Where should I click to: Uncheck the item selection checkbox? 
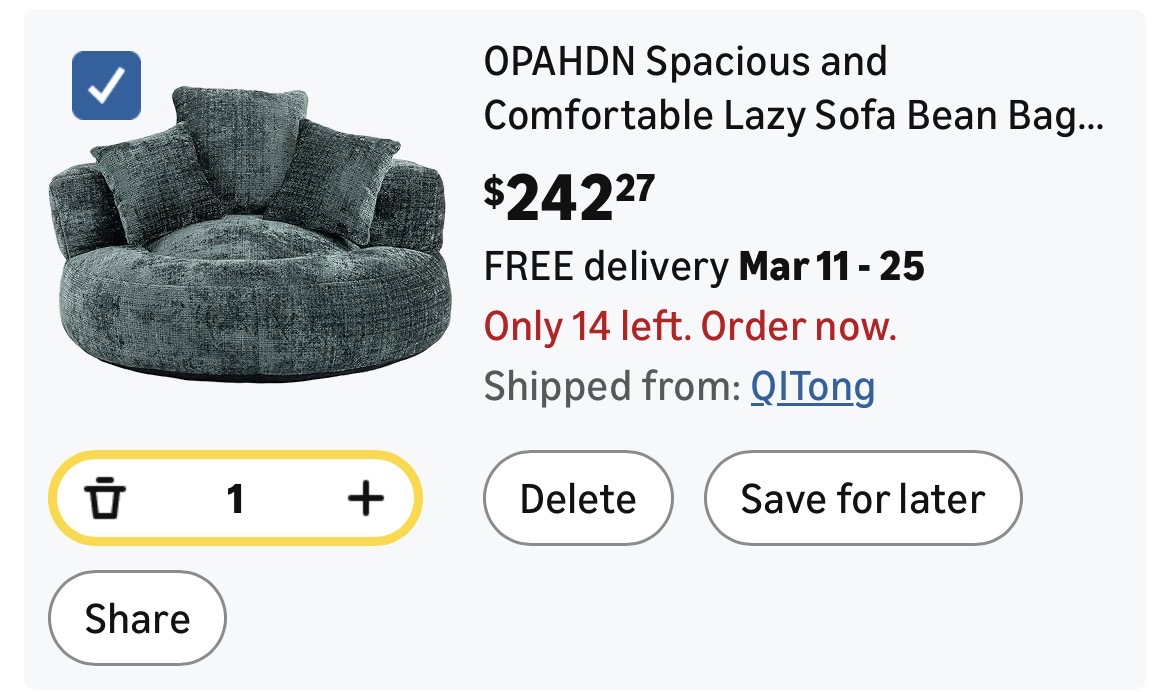coord(107,85)
